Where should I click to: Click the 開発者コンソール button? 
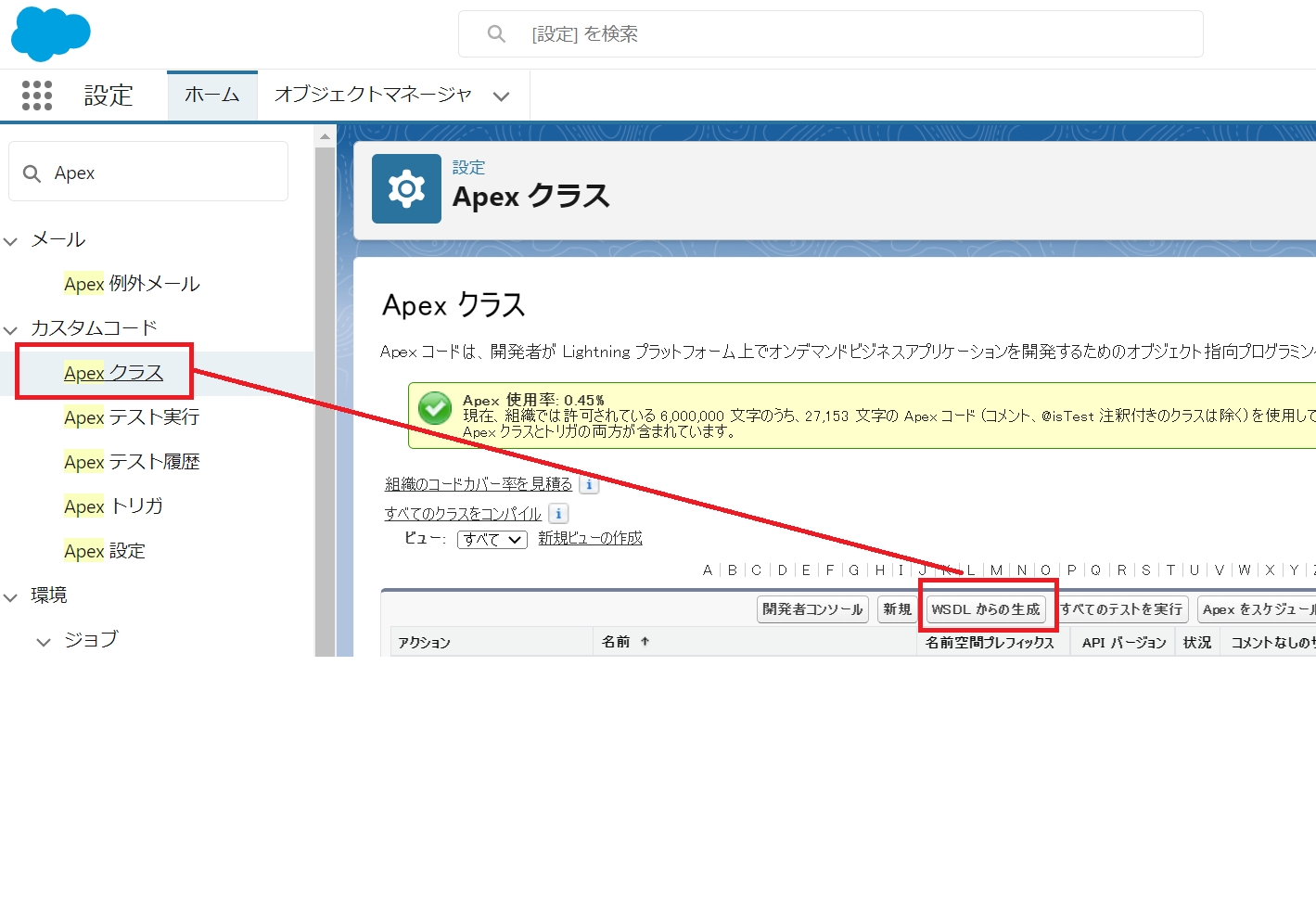[x=812, y=609]
